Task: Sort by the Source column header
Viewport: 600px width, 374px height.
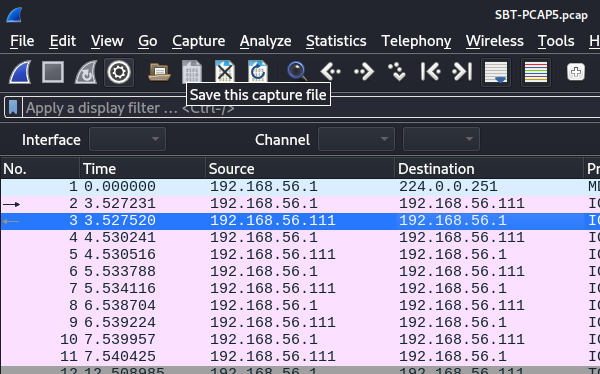Action: click(x=300, y=168)
